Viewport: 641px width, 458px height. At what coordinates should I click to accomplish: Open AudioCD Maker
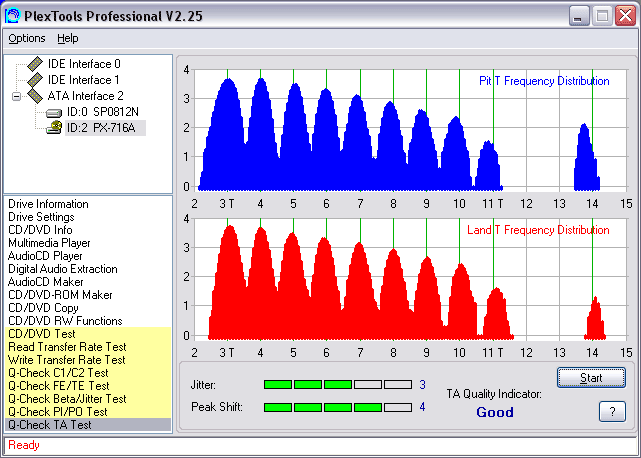point(45,282)
